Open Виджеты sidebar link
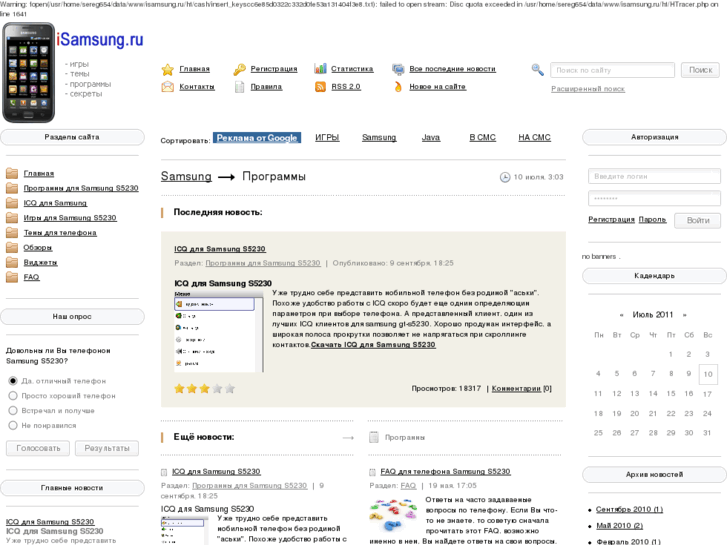Screen dimensions: 727x545 click(x=41, y=263)
